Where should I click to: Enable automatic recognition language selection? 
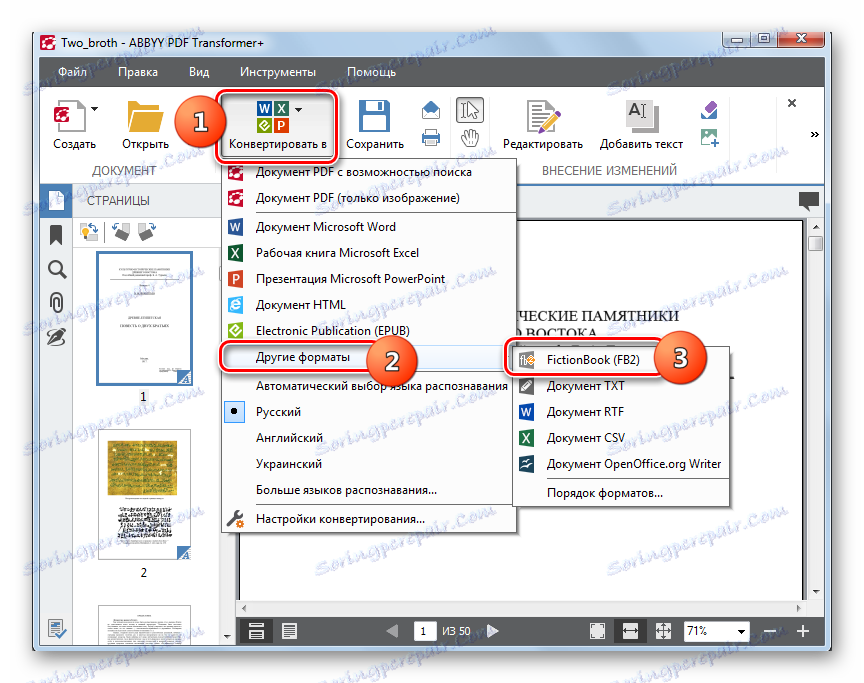(x=368, y=386)
